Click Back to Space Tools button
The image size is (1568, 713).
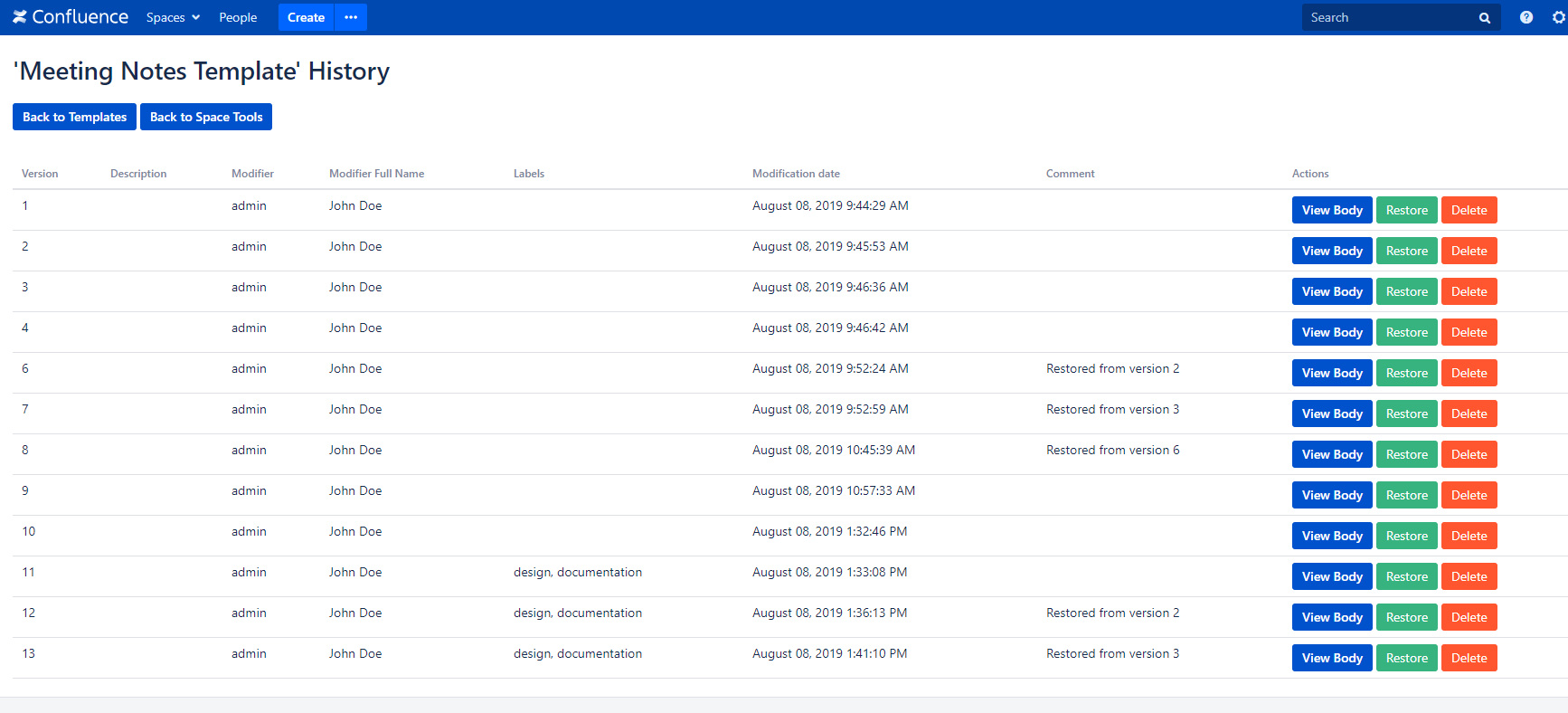(x=206, y=117)
